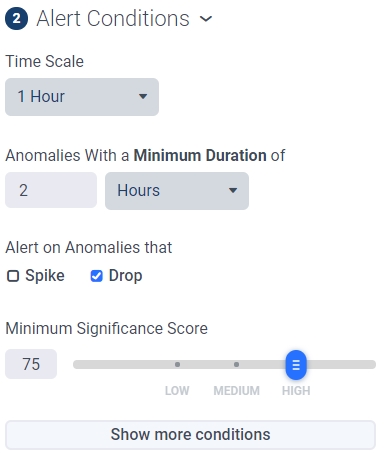Viewport: 386px width, 453px height.
Task: Click the MEDIUM label under slider
Action: click(236, 391)
